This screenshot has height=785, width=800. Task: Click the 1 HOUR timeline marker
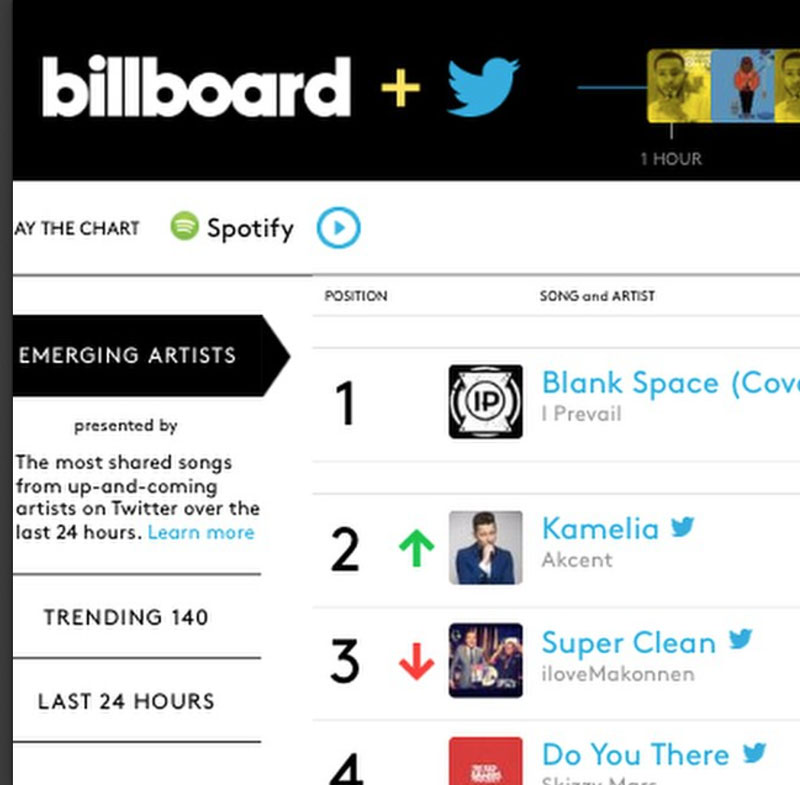click(671, 159)
